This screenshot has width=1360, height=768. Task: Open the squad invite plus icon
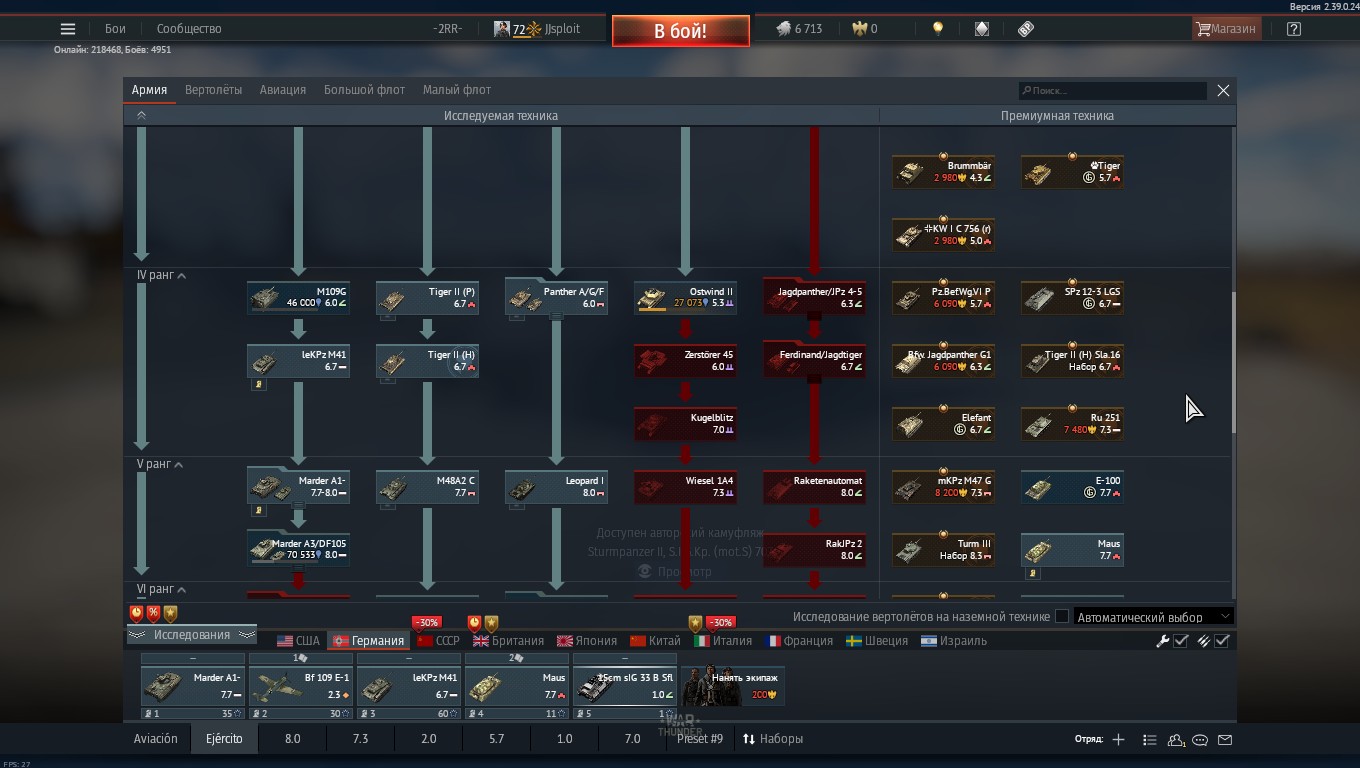[x=1118, y=739]
